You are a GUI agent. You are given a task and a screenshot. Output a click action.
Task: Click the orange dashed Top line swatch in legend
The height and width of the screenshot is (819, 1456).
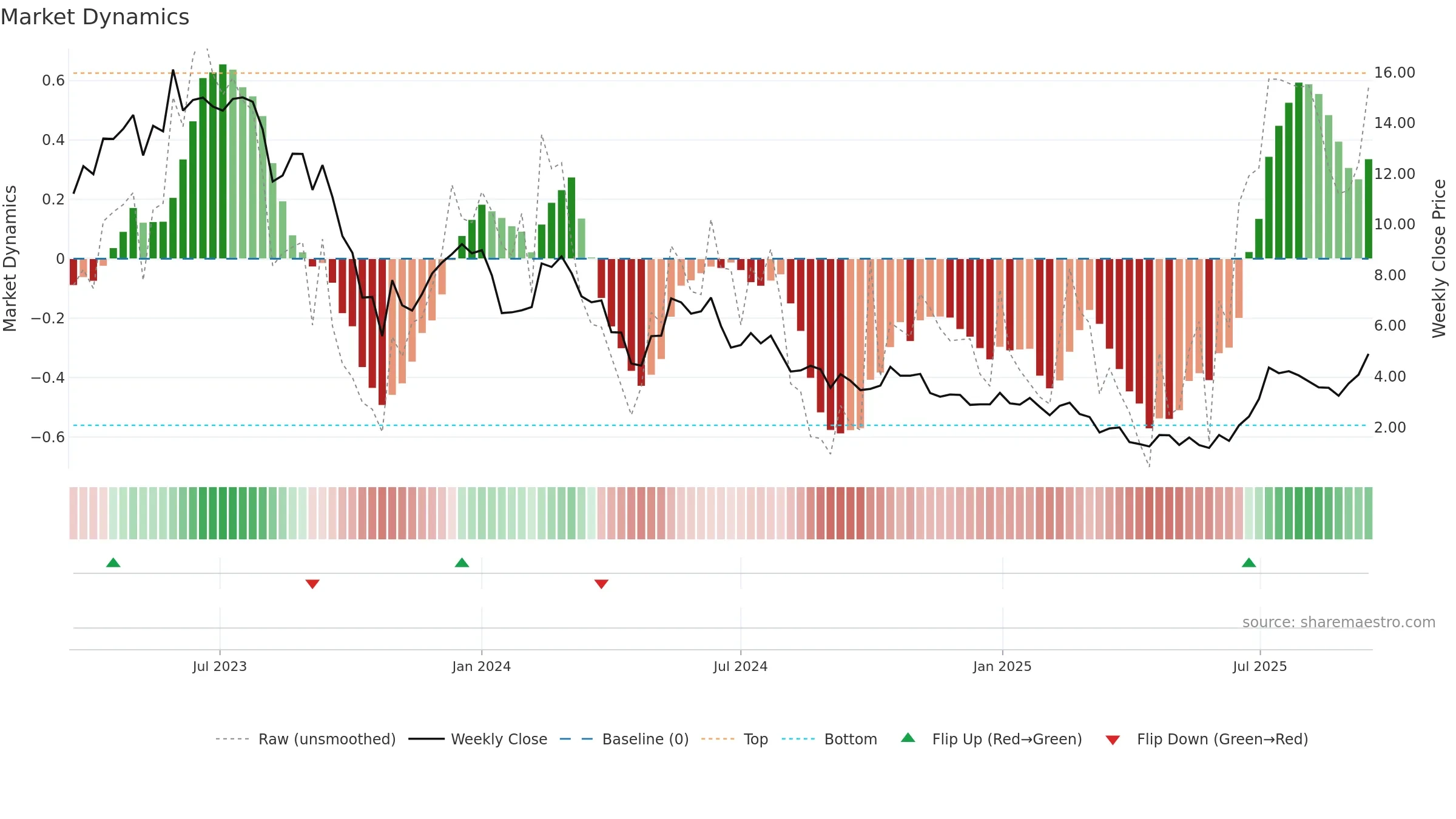718,739
